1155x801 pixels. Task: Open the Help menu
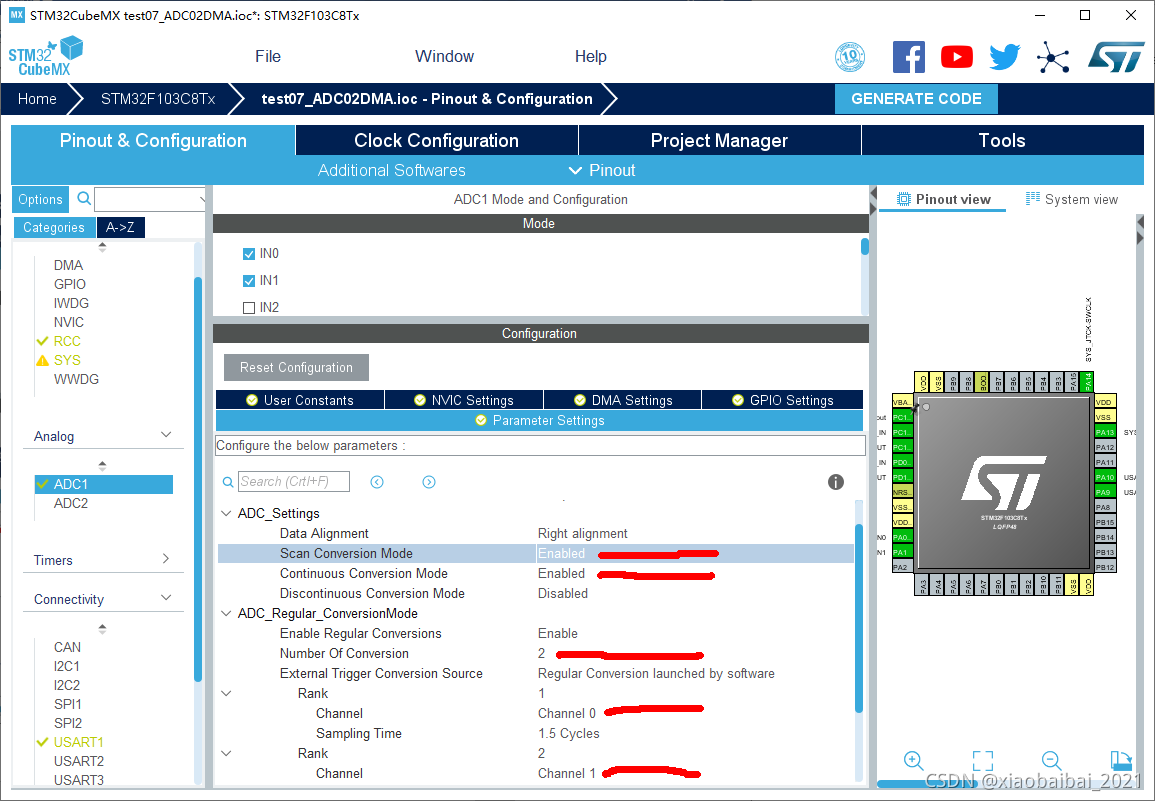click(590, 57)
